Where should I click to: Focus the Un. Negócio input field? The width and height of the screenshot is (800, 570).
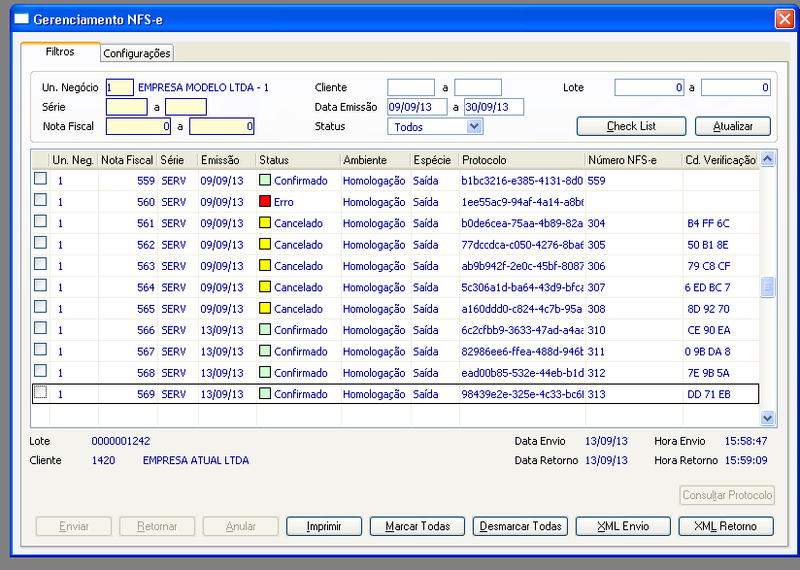pos(120,87)
